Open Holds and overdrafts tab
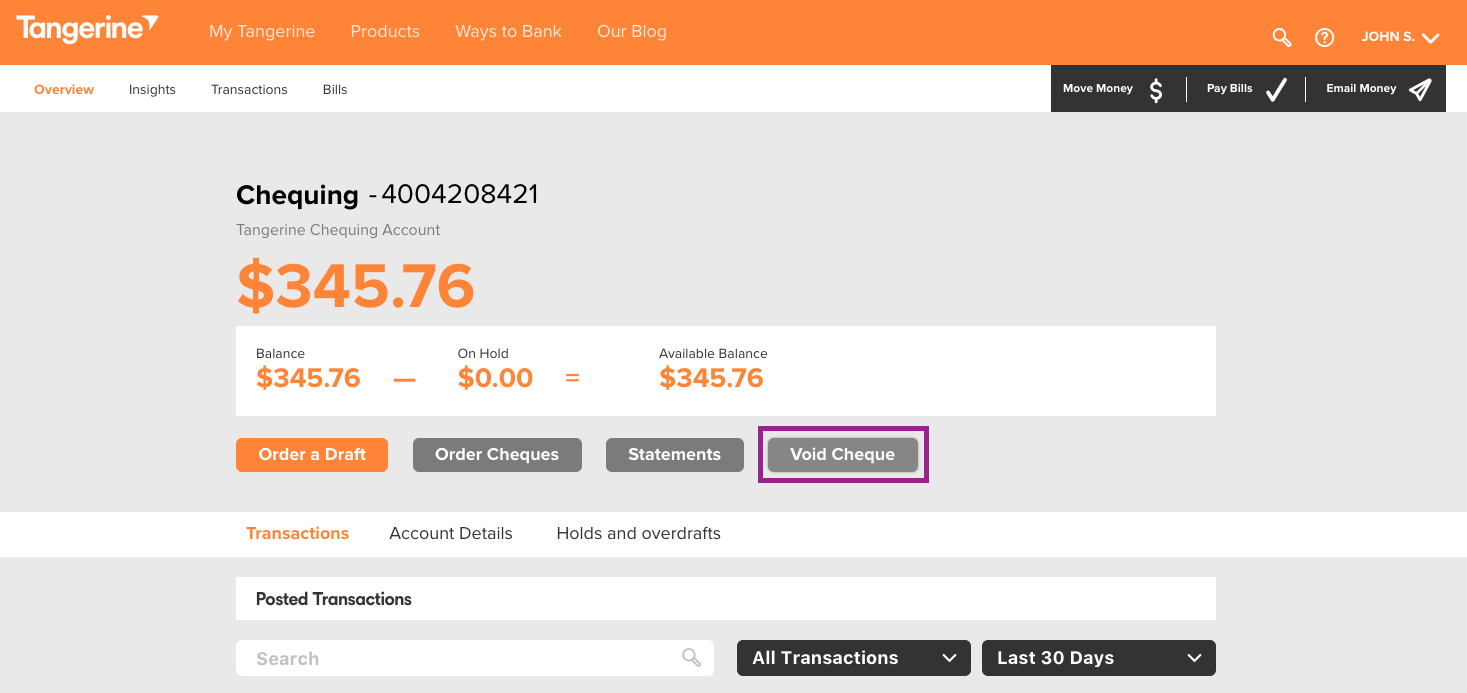The image size is (1467, 693). coord(638,533)
